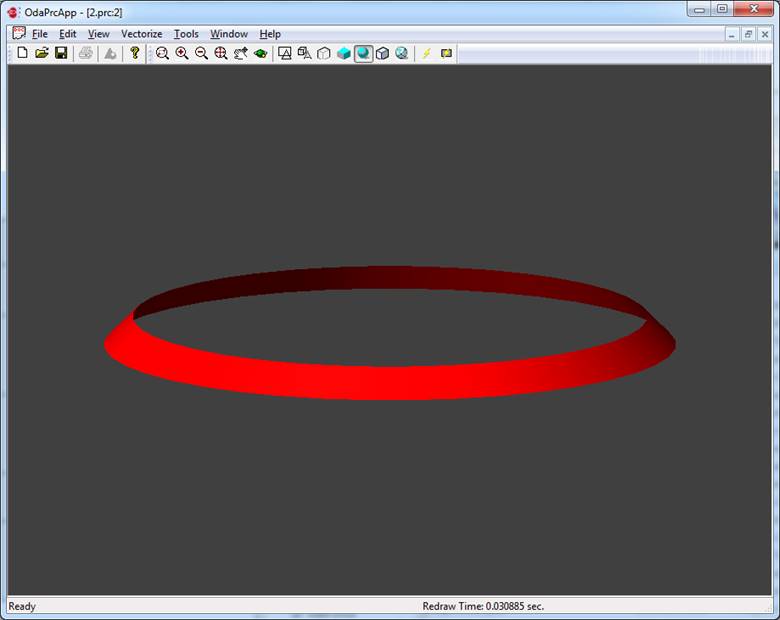Click the yellow lightning bolt icon

point(426,53)
